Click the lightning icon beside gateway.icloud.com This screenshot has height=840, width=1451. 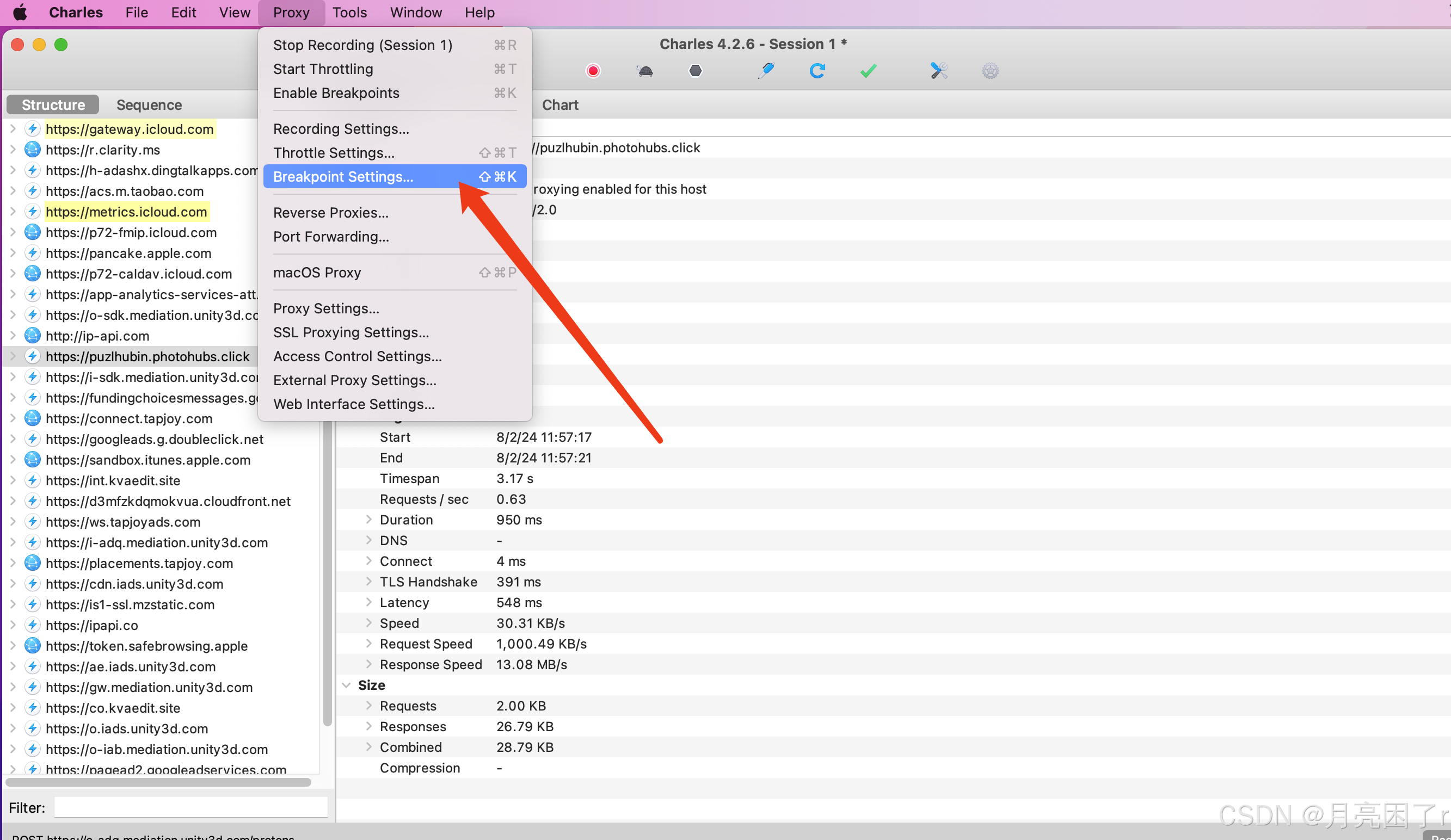(x=33, y=129)
